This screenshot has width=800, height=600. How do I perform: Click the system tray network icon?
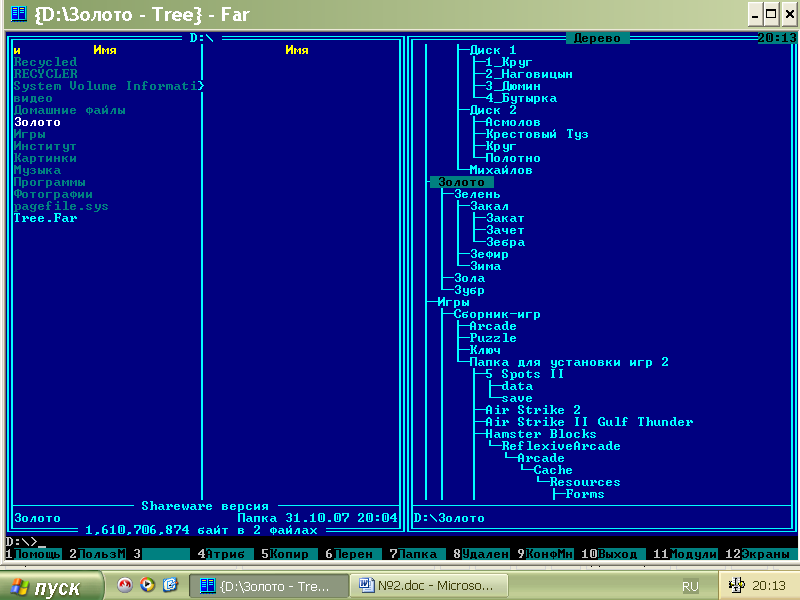coord(736,585)
